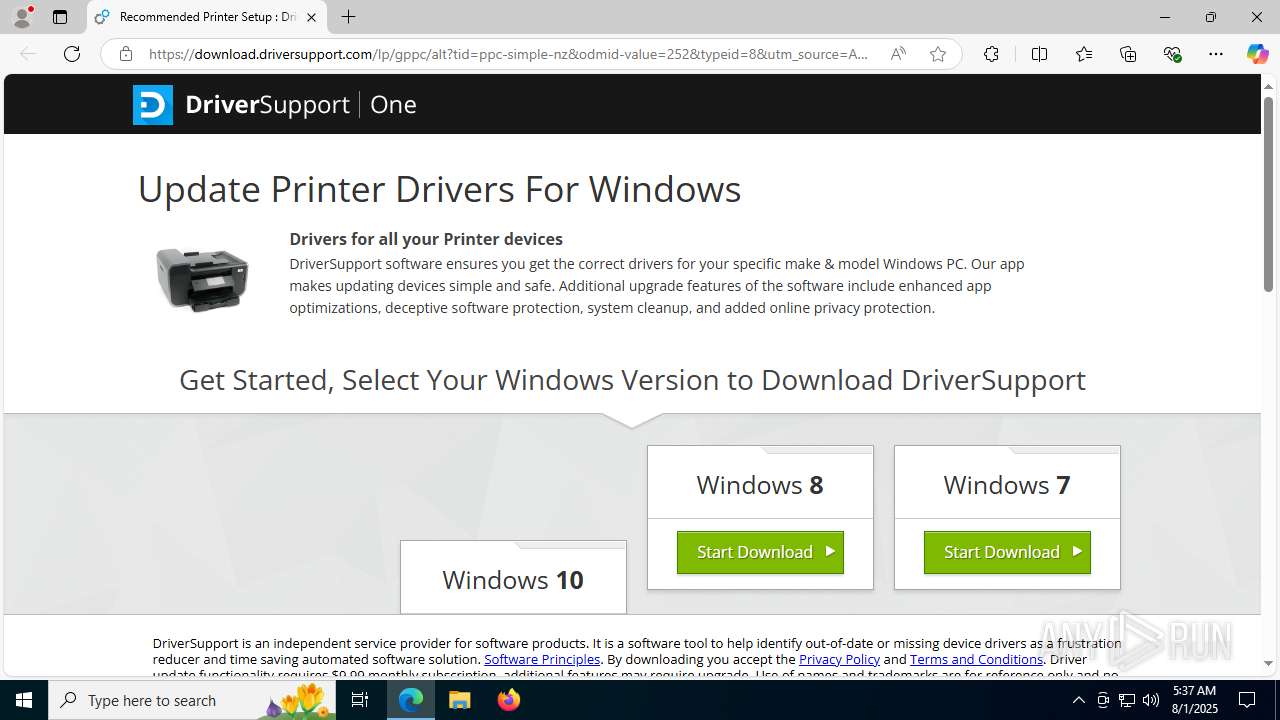The image size is (1280, 720).
Task: Add this page to favorites star
Action: (938, 54)
